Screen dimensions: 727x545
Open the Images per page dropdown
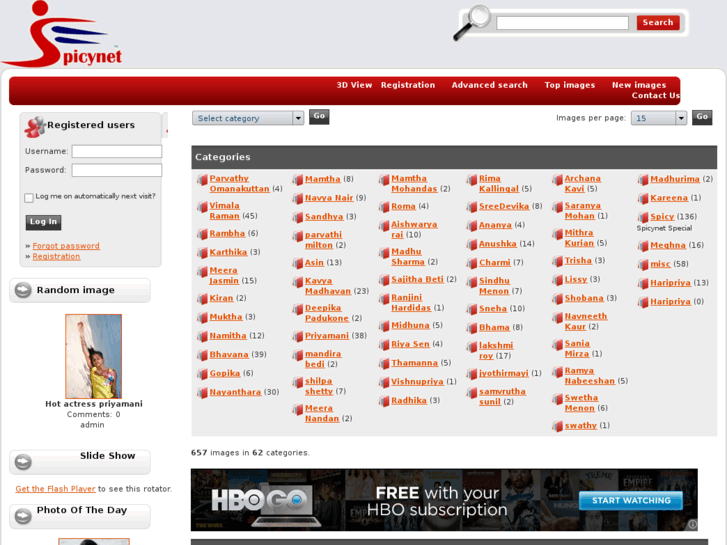tap(658, 118)
